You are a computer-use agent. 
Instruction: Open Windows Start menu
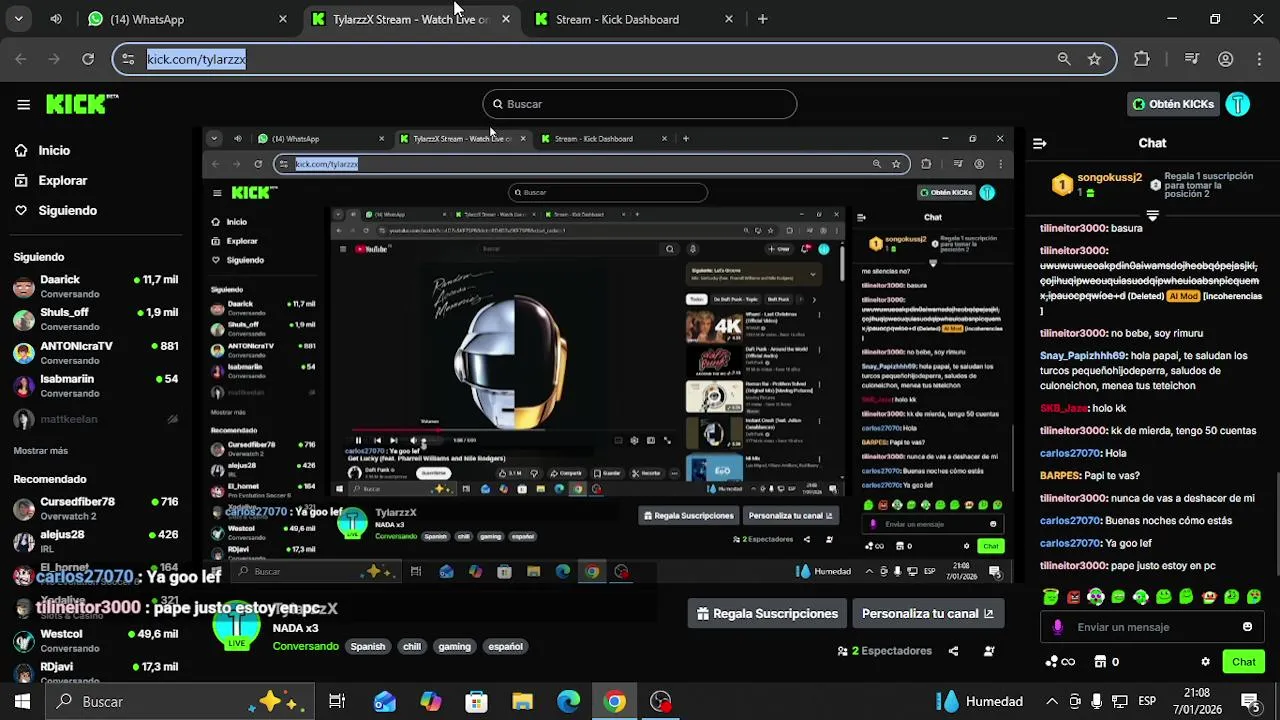[22, 702]
